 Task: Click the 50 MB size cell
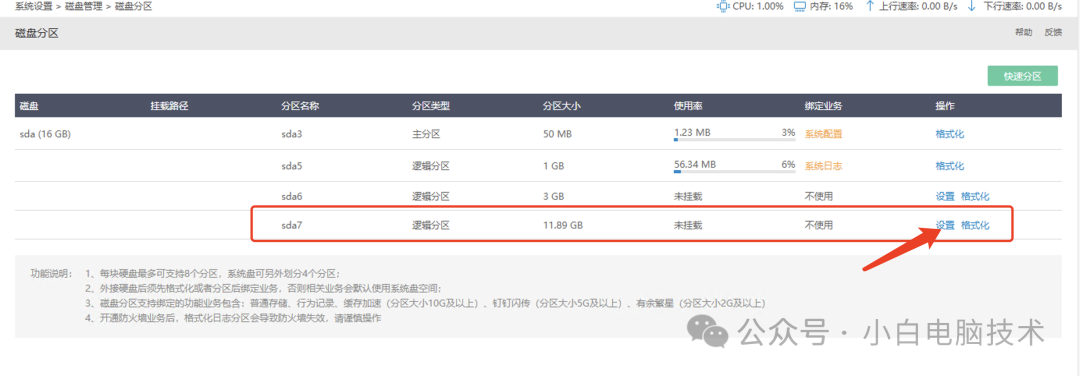pyautogui.click(x=557, y=134)
